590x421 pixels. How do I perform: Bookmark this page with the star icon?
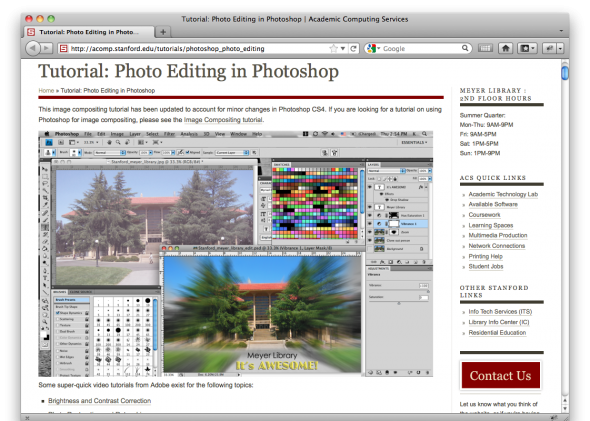coord(333,49)
